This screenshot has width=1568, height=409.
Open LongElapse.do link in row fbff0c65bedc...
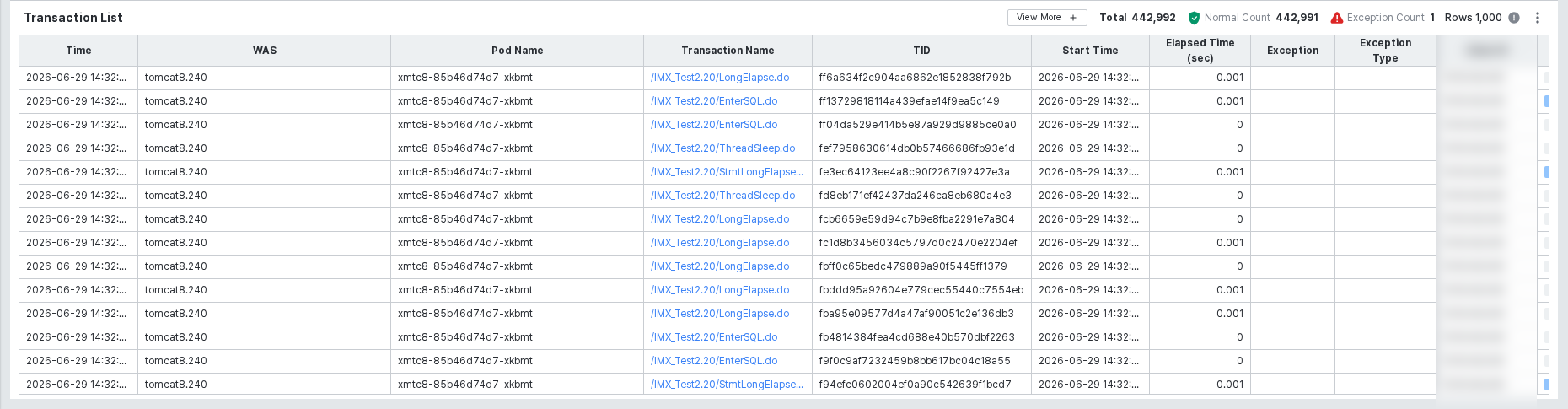720,266
